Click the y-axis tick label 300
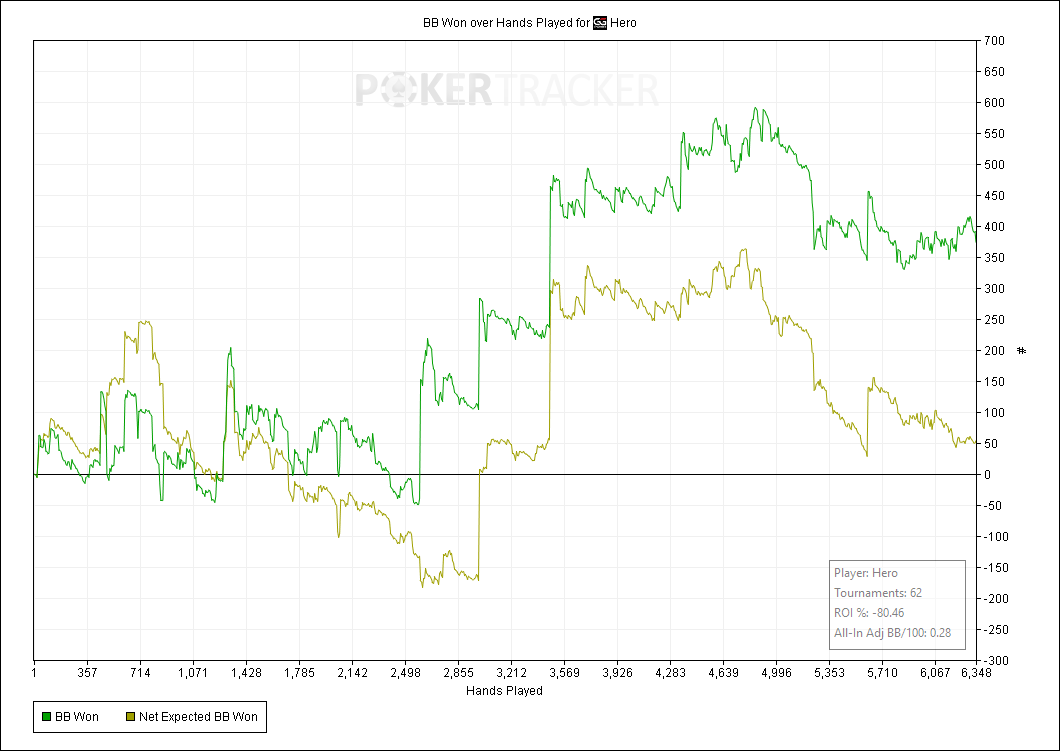This screenshot has height=751, width=1060. 994,289
